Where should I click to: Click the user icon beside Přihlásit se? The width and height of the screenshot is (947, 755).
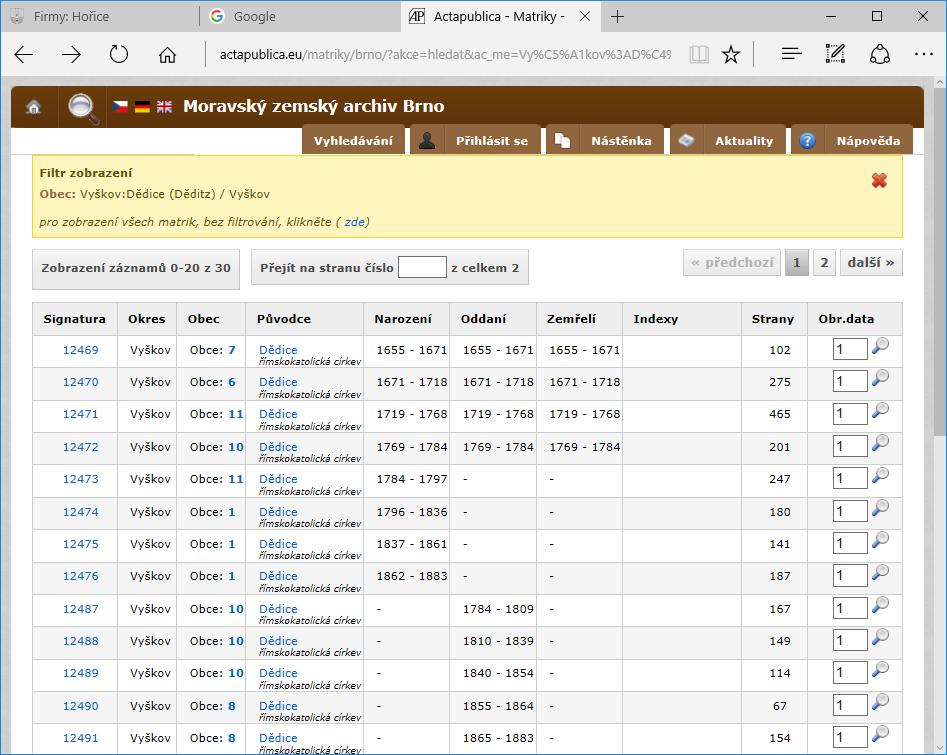click(427, 141)
